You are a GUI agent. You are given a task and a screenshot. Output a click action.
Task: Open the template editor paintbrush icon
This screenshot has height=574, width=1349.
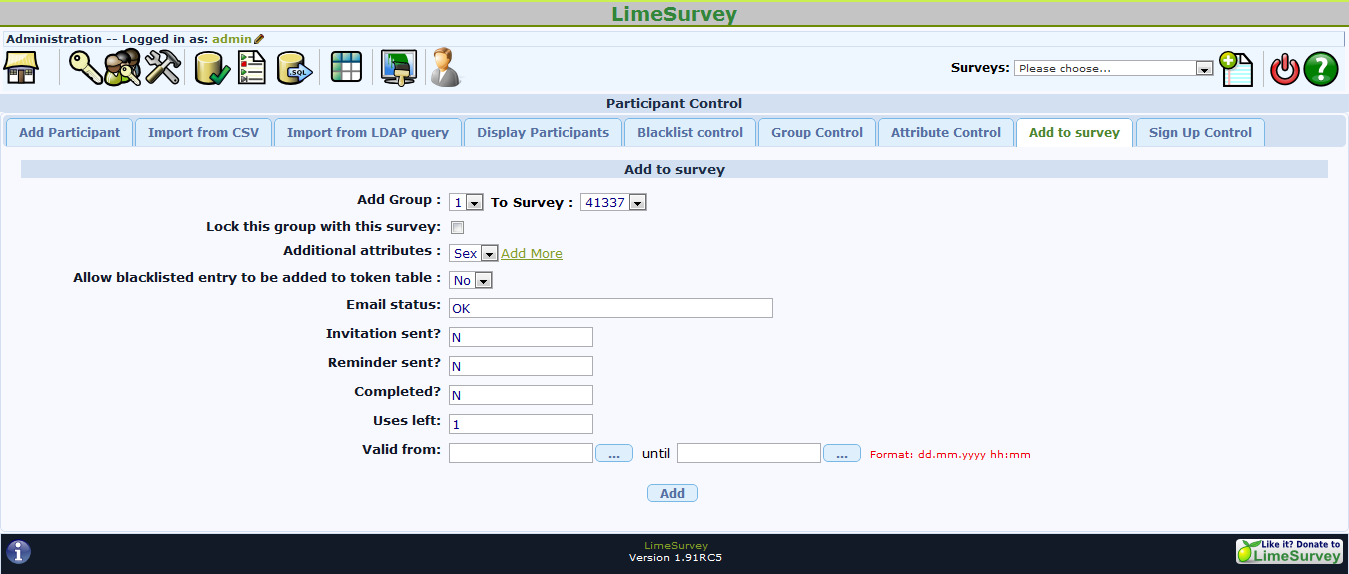(x=398, y=68)
